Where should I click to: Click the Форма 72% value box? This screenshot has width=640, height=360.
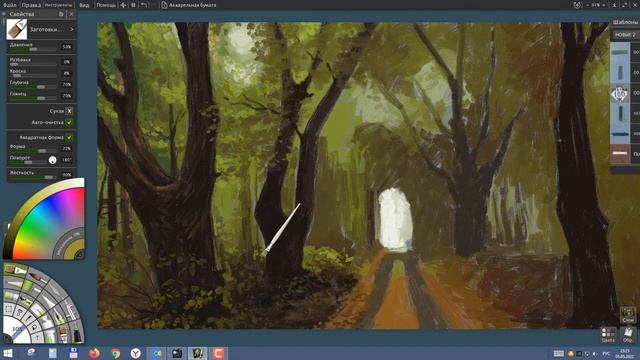67,149
